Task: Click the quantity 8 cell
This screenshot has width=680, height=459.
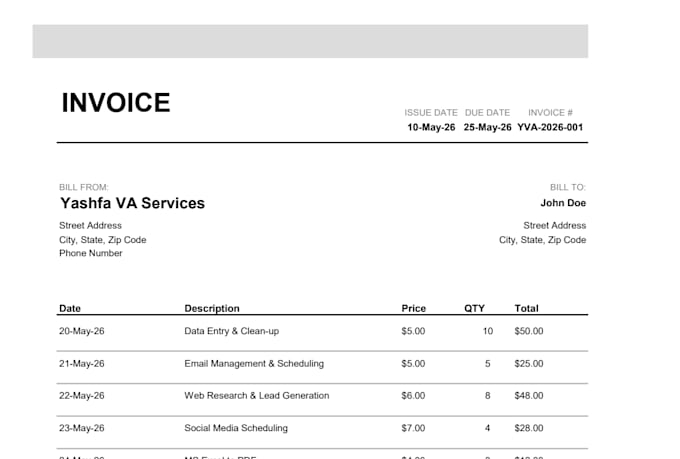Action: pyautogui.click(x=487, y=396)
